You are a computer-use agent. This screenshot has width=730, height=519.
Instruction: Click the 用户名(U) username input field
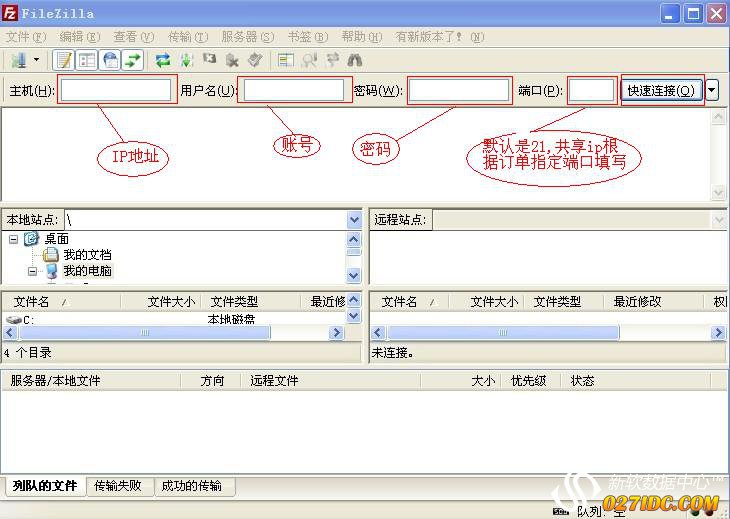tap(294, 90)
